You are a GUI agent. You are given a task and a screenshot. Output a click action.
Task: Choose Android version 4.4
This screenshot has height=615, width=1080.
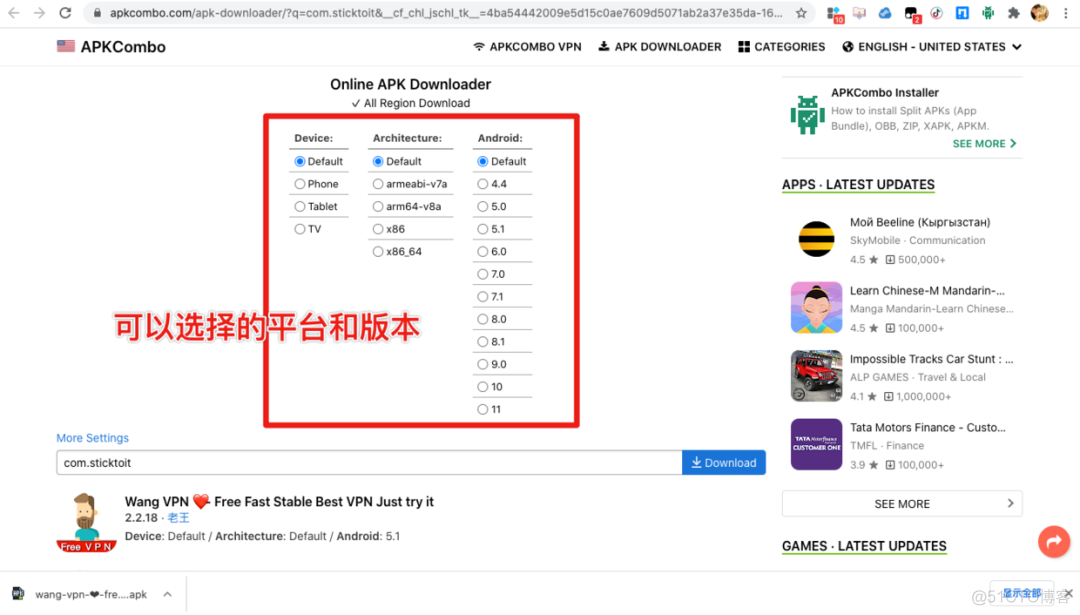pyautogui.click(x=483, y=184)
